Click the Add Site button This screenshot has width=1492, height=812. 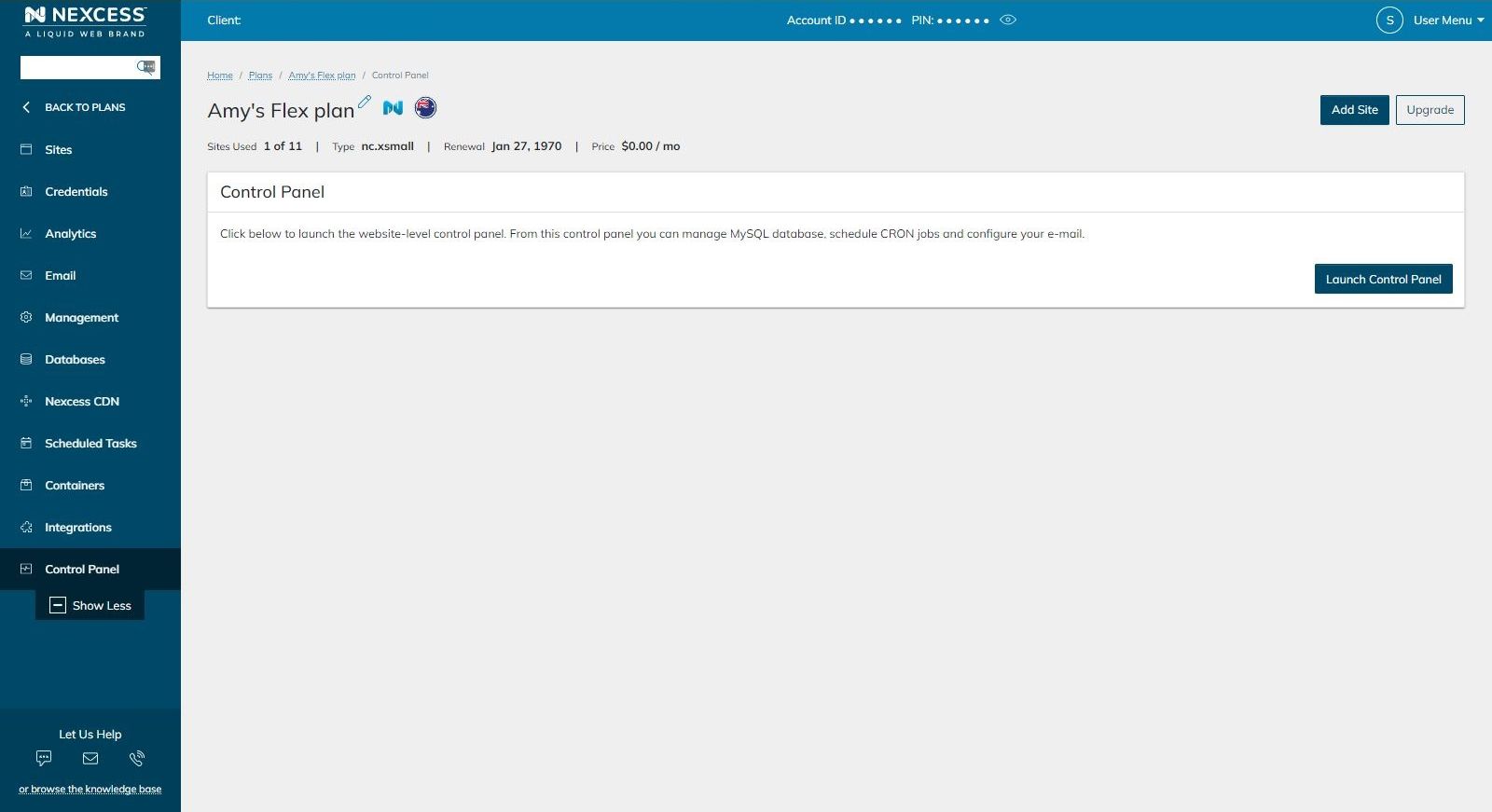pyautogui.click(x=1355, y=110)
